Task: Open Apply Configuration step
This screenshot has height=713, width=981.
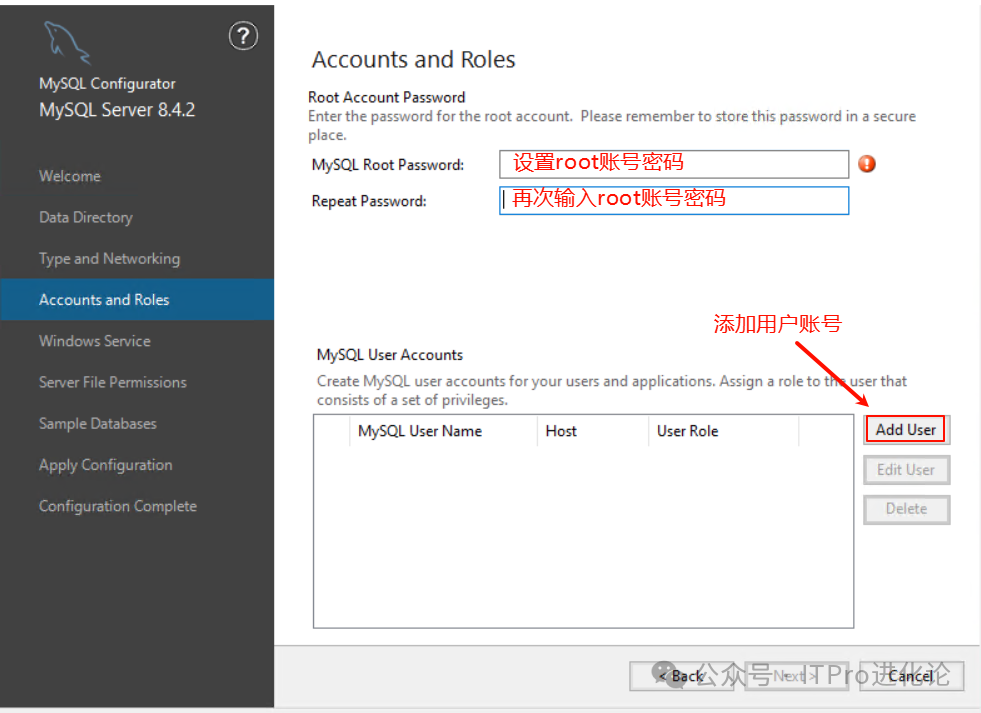Action: pyautogui.click(x=105, y=465)
